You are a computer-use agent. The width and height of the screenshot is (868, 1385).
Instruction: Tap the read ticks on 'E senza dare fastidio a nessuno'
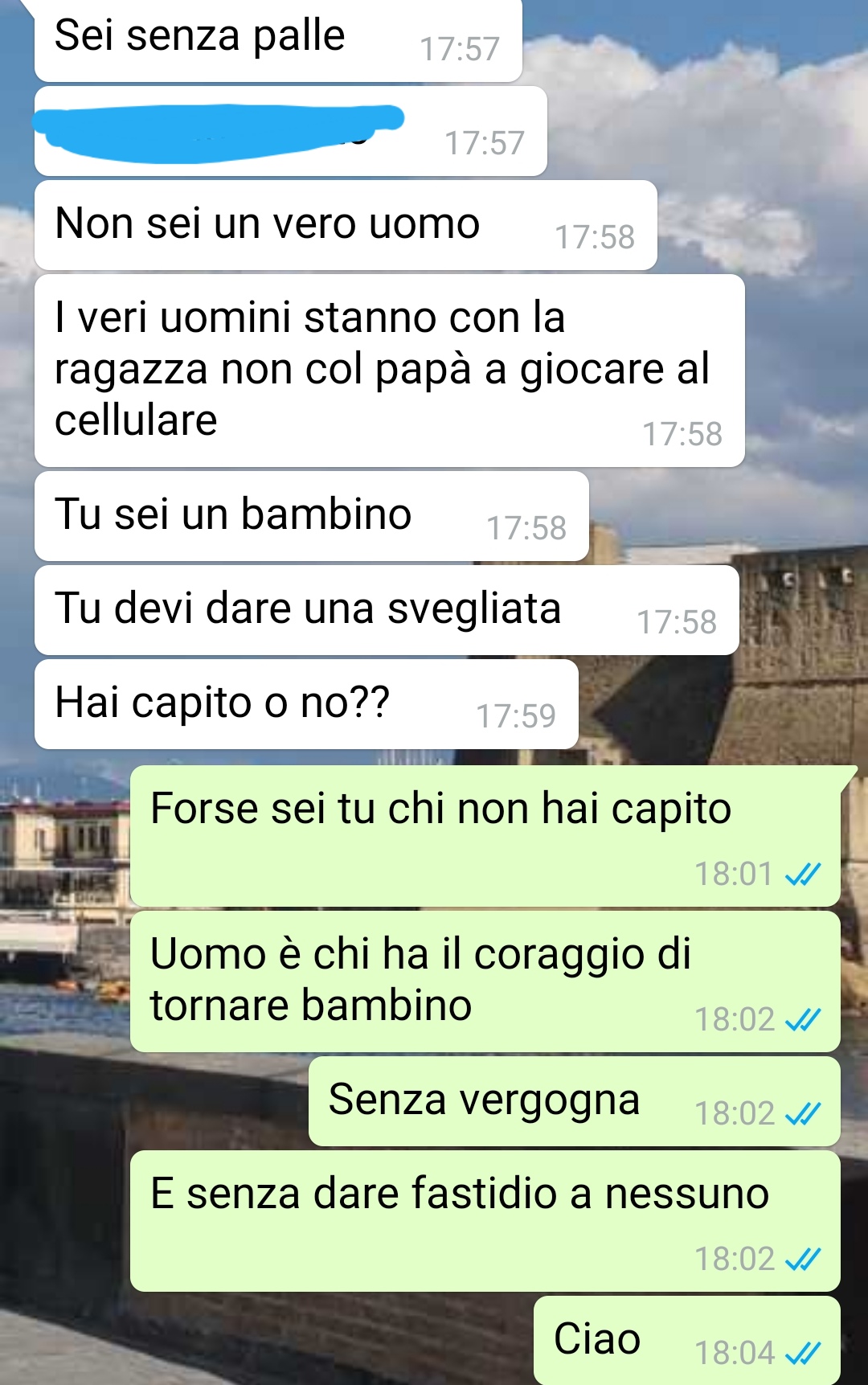803,1259
